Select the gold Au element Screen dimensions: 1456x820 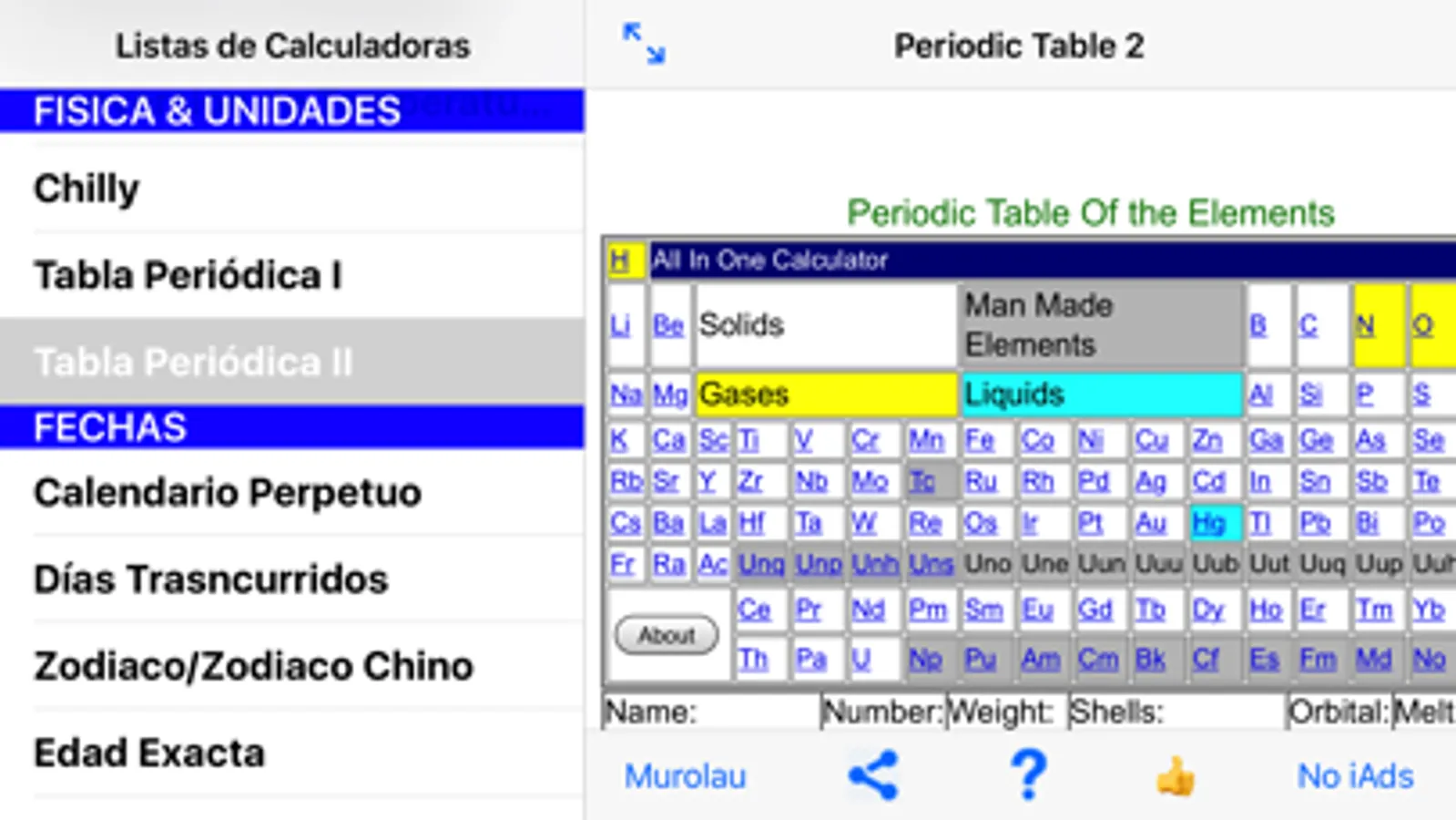[x=1151, y=522]
